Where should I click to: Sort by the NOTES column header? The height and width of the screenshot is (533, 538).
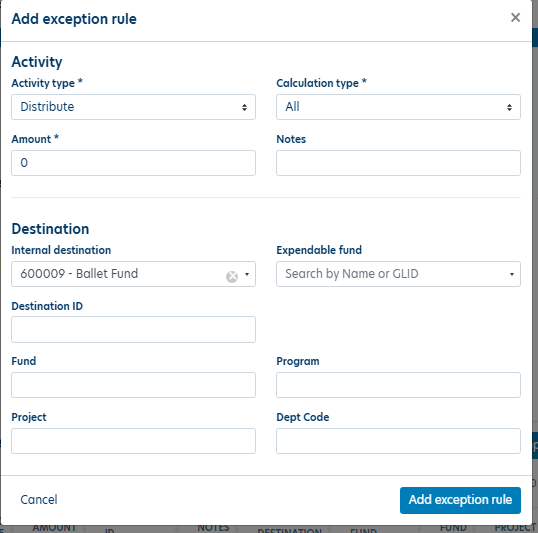[213, 528]
